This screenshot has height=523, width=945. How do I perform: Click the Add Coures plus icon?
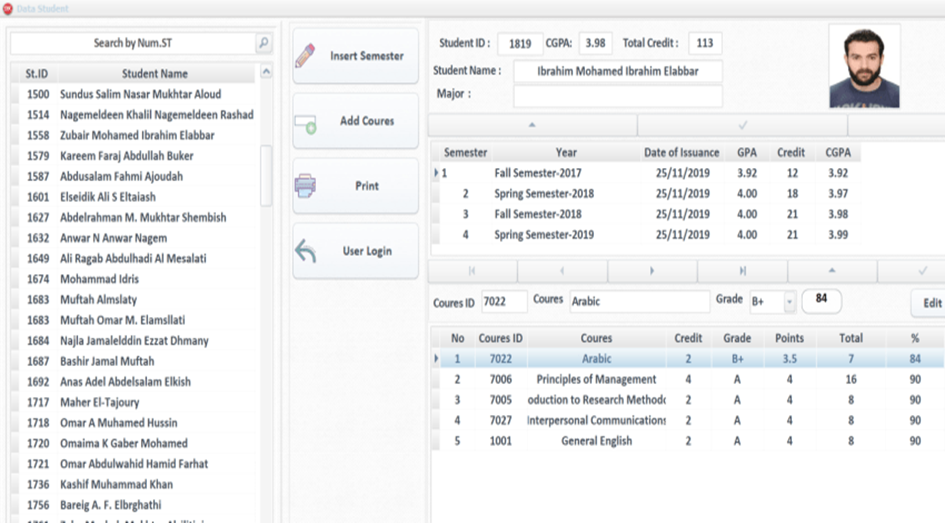click(305, 124)
